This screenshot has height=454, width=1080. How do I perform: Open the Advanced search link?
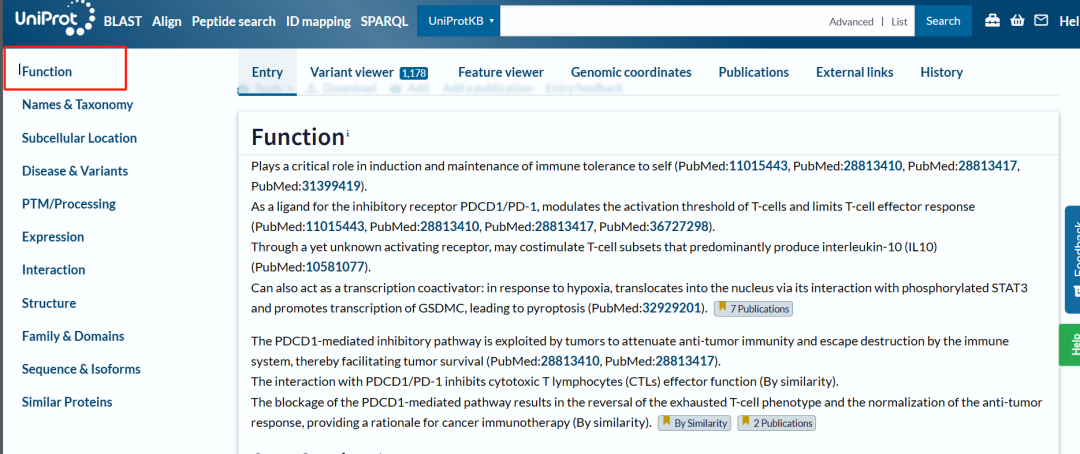click(x=851, y=22)
